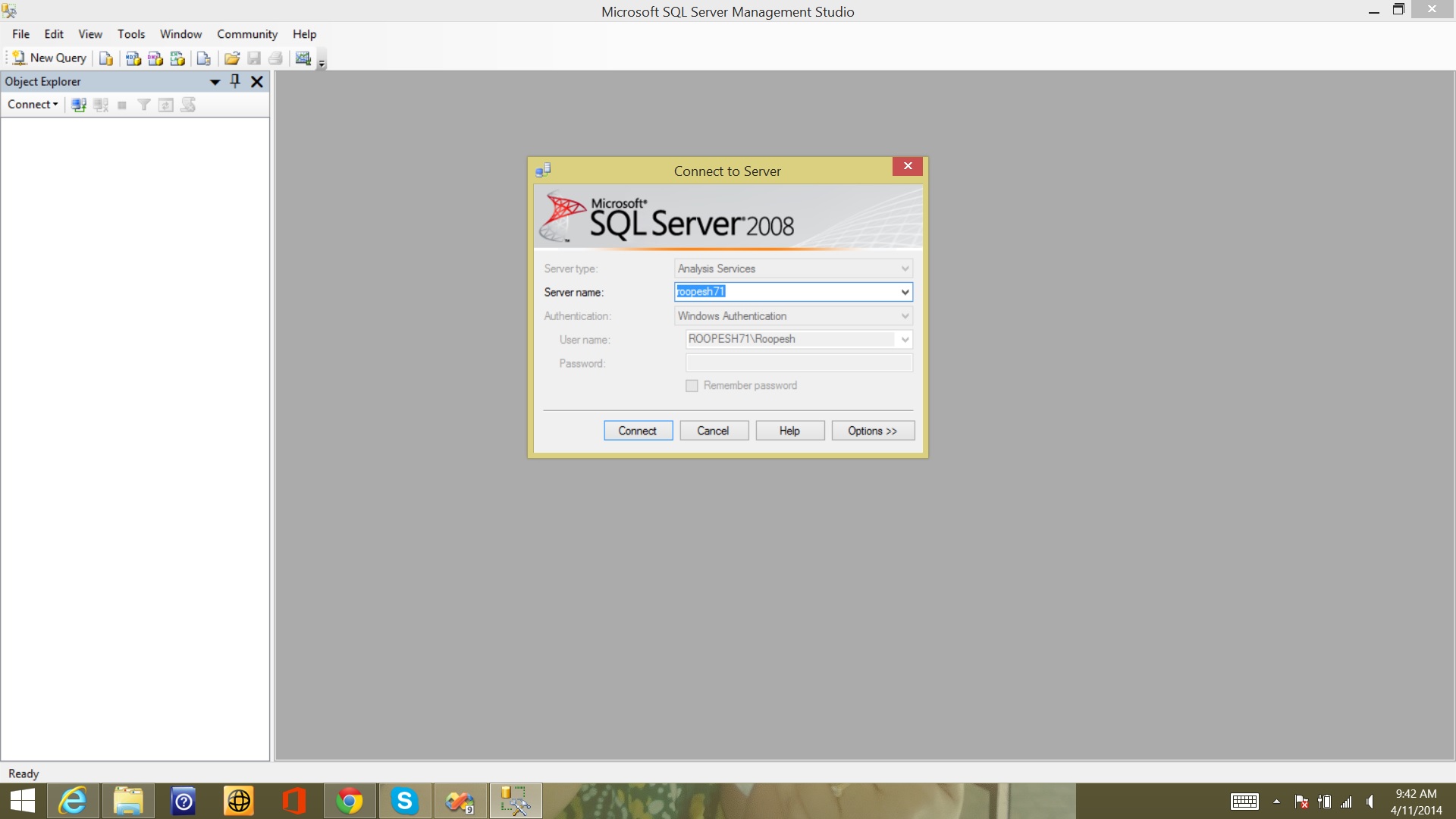
Task: Open Activity Monitor from toolbar
Action: pos(303,58)
